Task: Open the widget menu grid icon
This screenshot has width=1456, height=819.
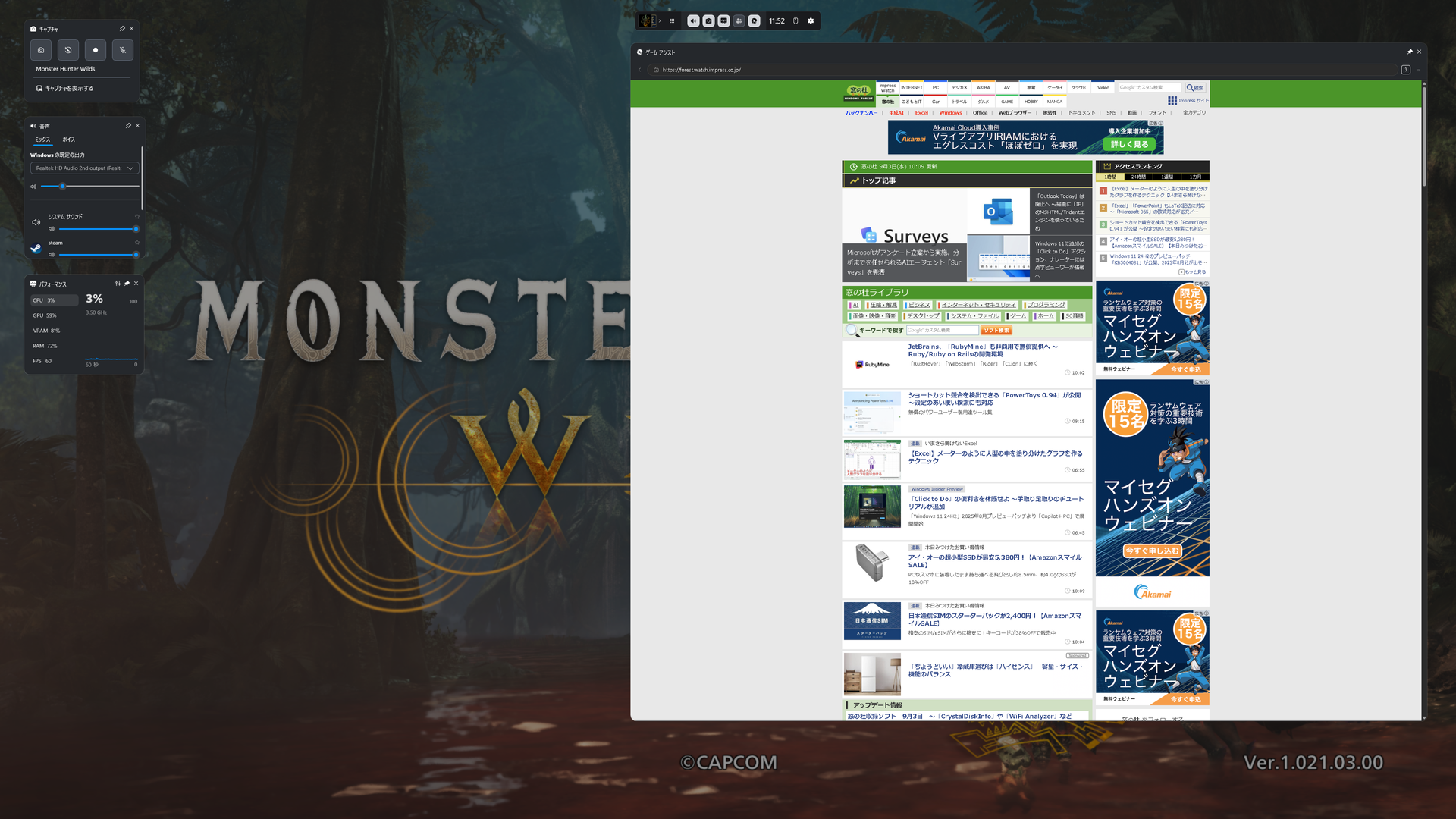Action: [x=672, y=21]
